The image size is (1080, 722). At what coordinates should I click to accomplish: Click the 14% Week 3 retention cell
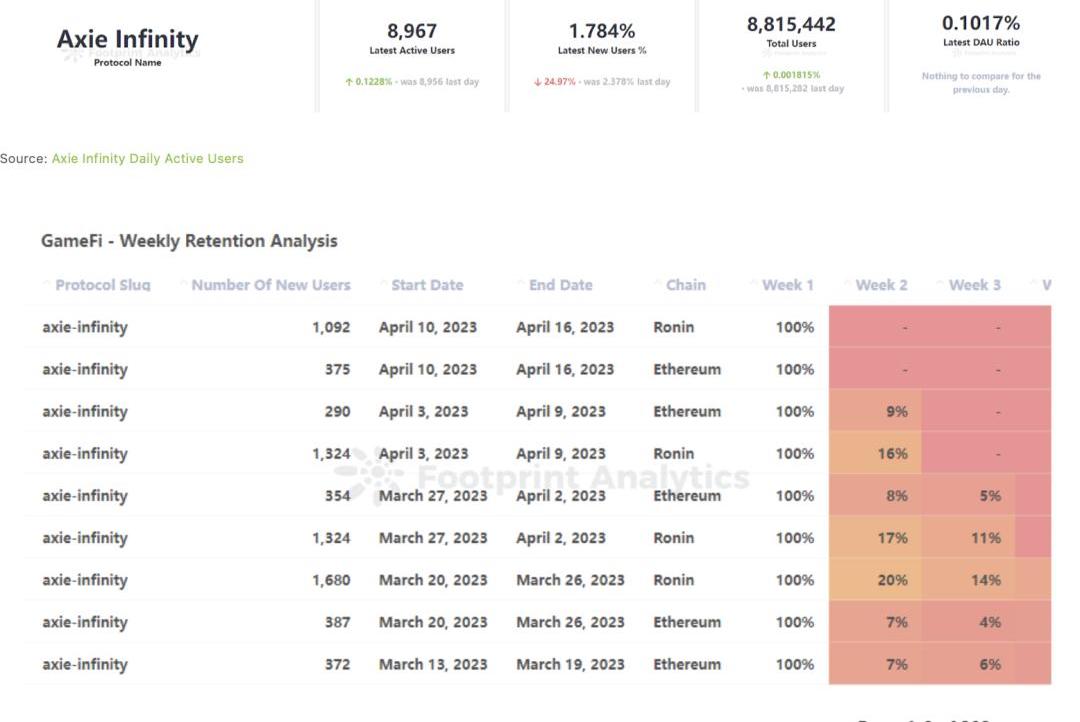point(985,580)
